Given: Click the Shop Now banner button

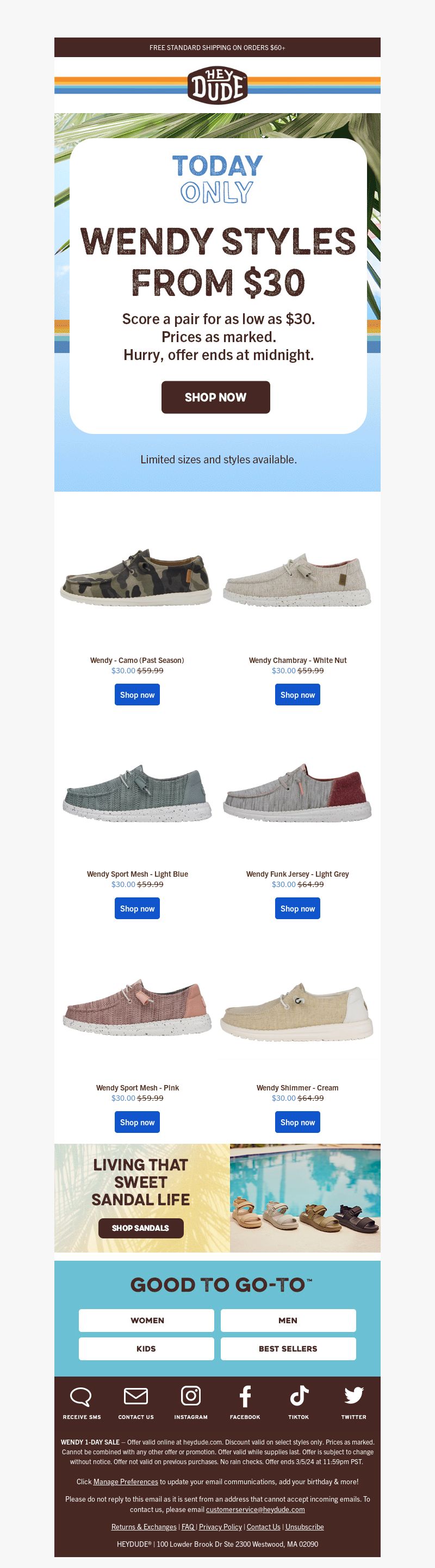Looking at the screenshot, I should click(215, 397).
